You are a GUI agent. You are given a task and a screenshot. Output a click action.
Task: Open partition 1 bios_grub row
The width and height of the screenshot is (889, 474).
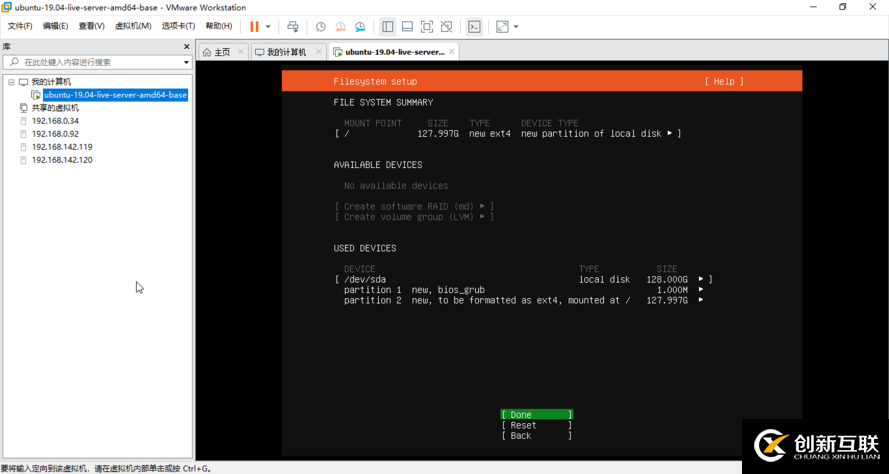(x=523, y=290)
